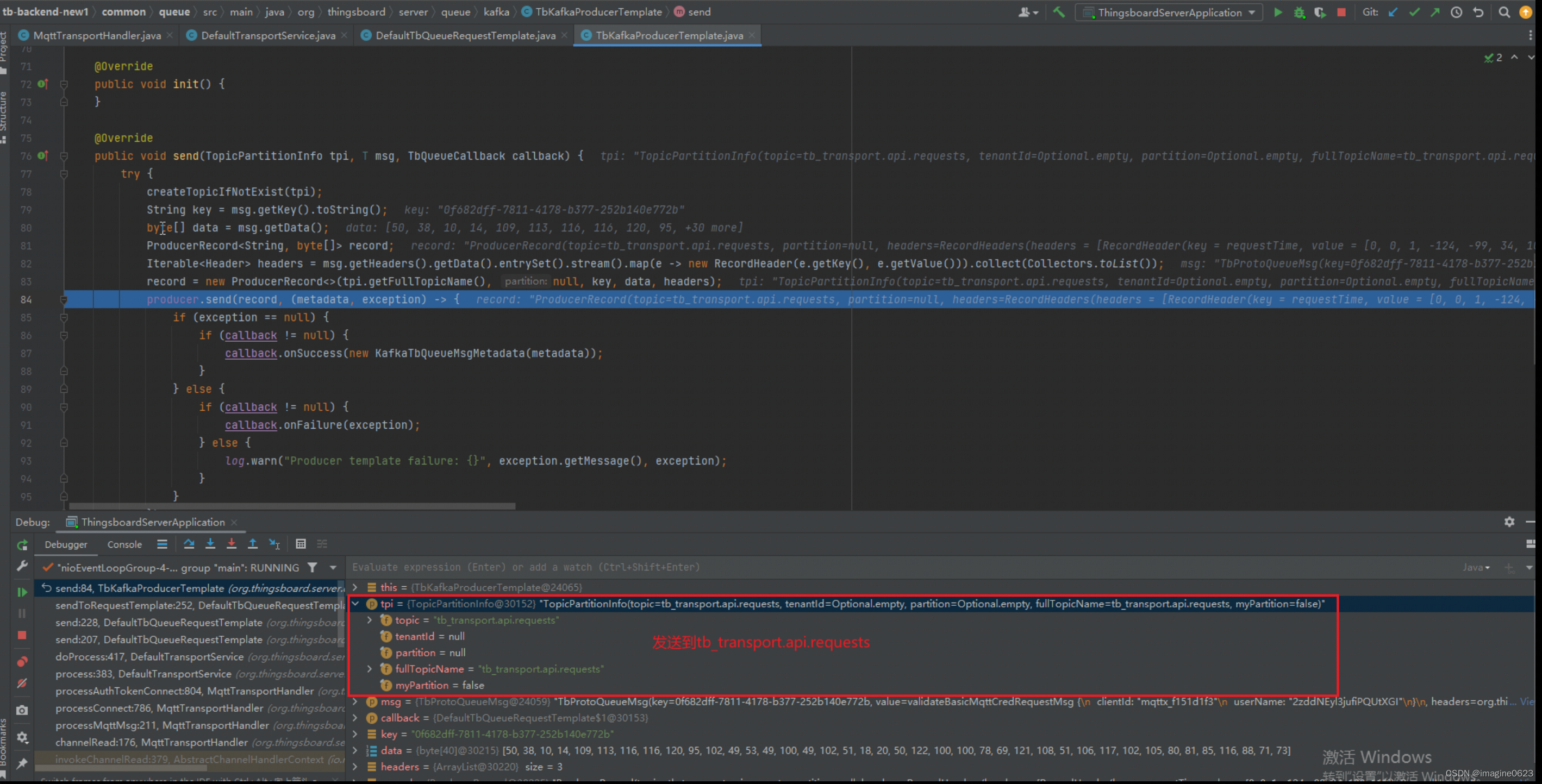View breakpoints red circles icon
1542x784 pixels.
[22, 661]
